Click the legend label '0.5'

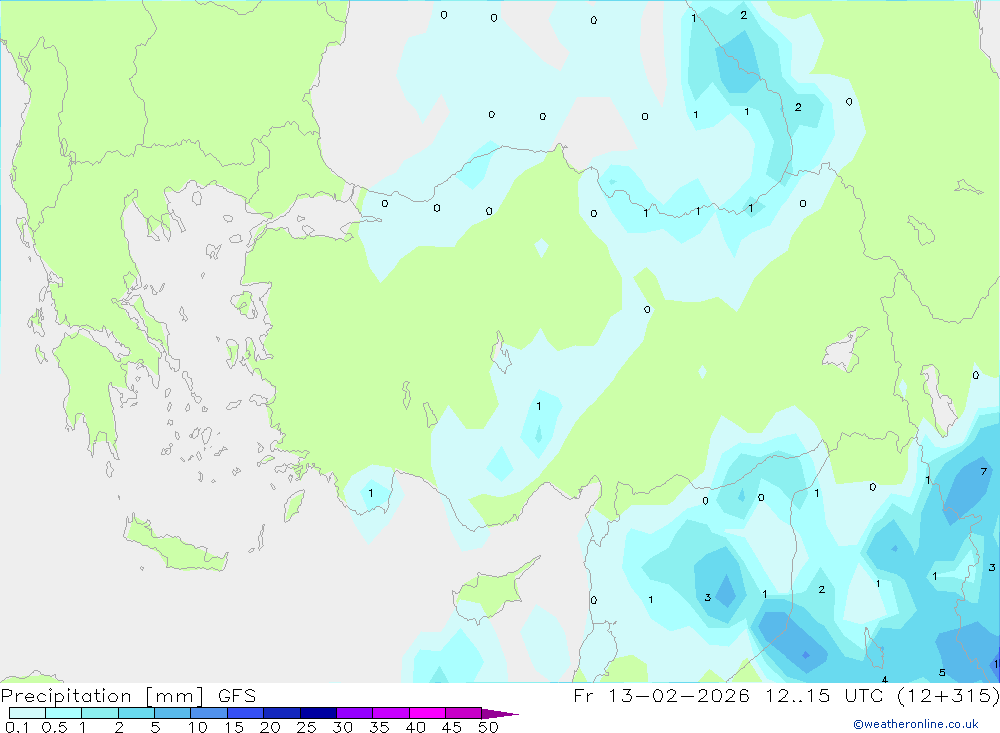(x=54, y=727)
